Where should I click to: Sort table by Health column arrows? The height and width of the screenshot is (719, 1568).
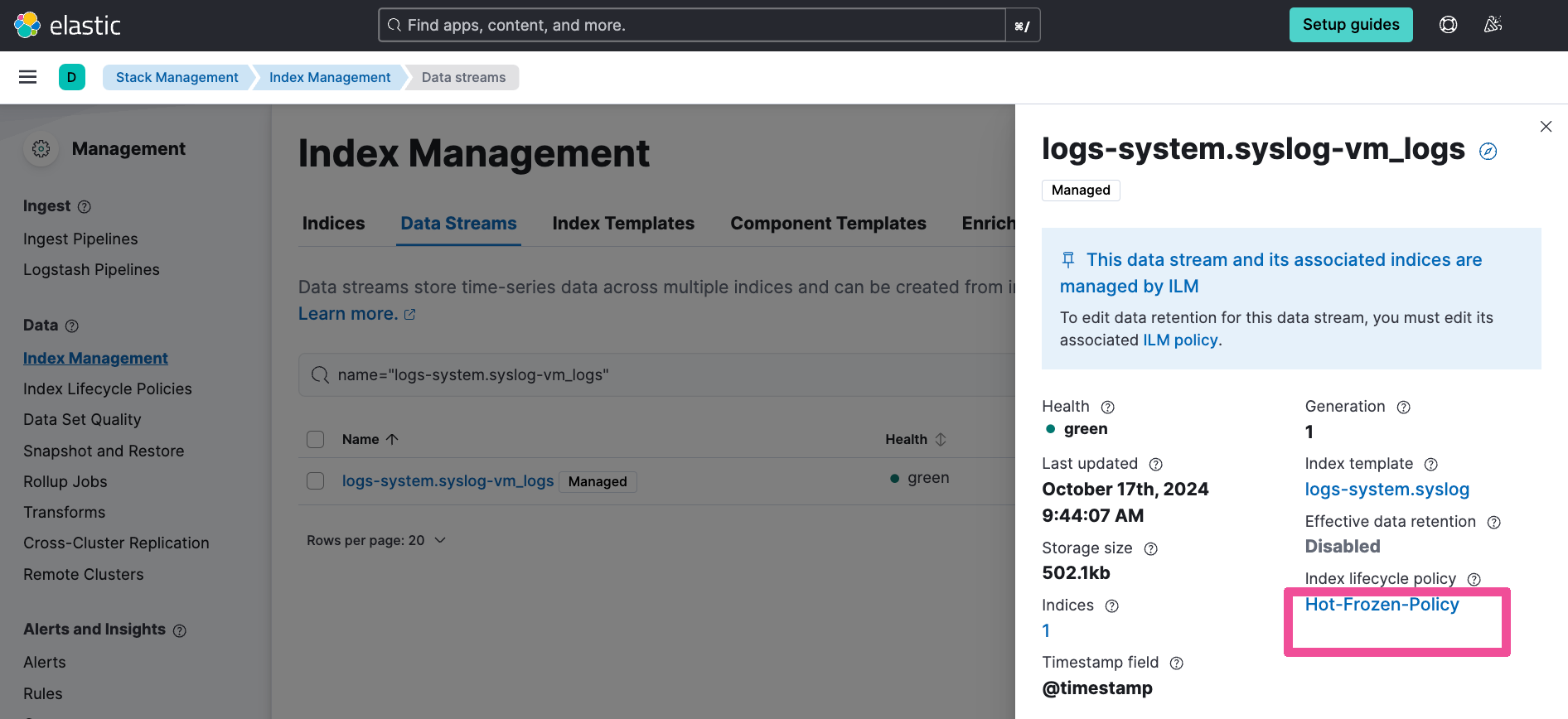pyautogui.click(x=941, y=439)
